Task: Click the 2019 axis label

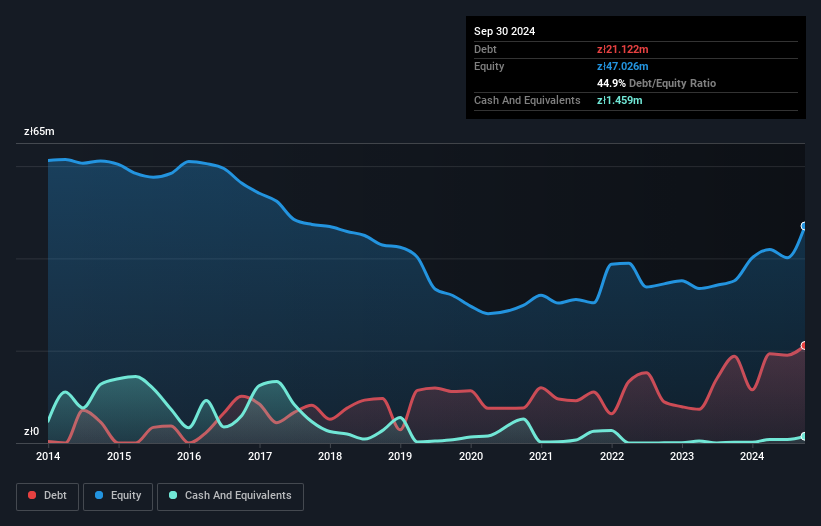Action: (400, 456)
